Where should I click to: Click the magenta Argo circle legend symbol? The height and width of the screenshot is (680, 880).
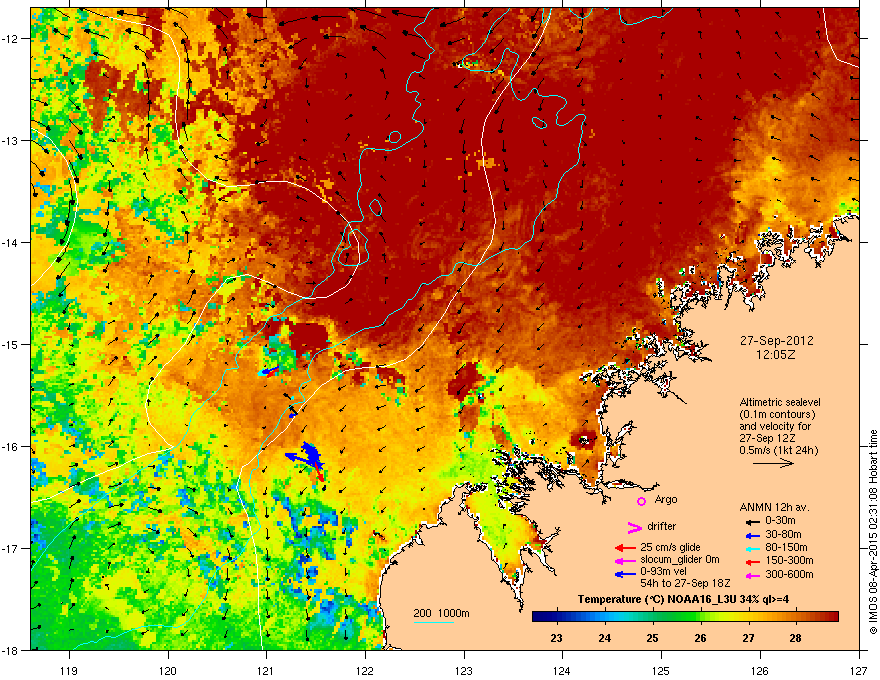(x=641, y=501)
